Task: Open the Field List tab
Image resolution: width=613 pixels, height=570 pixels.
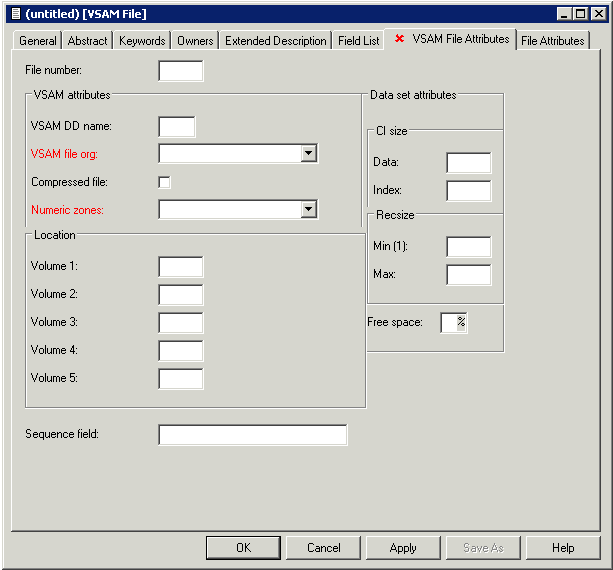Action: [x=358, y=41]
